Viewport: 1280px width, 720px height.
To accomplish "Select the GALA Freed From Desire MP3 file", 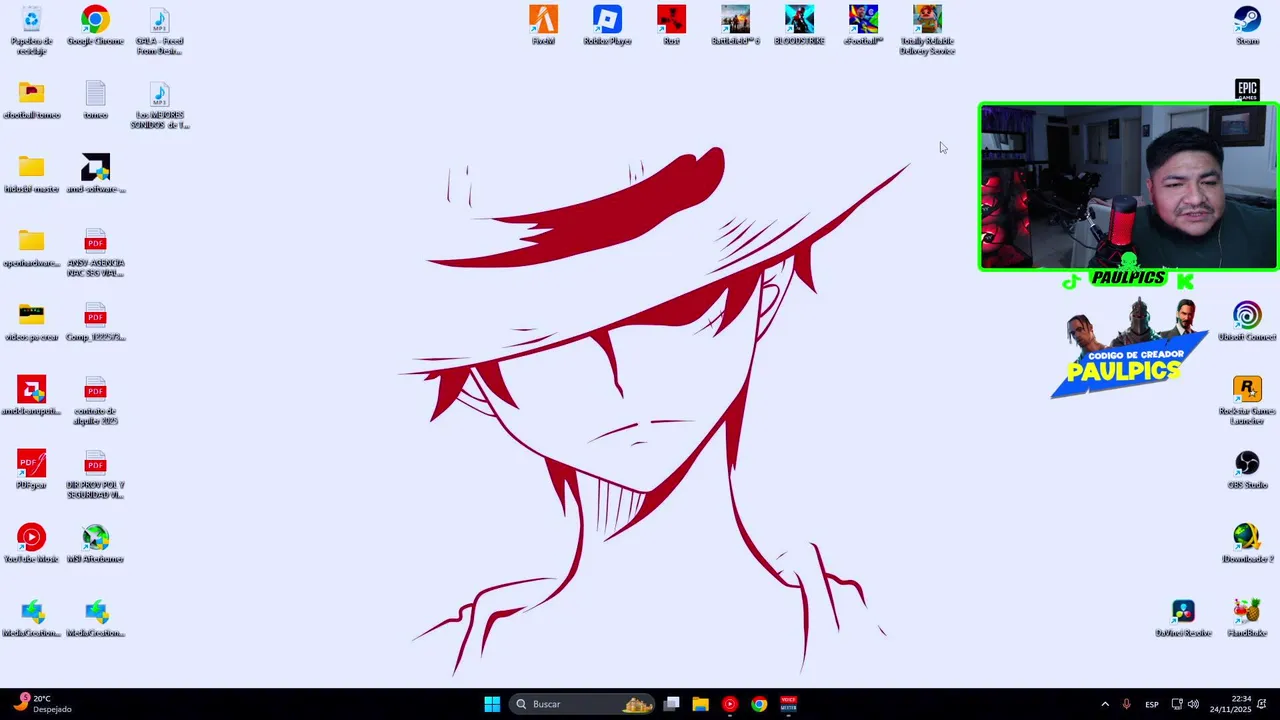I will pyautogui.click(x=159, y=30).
